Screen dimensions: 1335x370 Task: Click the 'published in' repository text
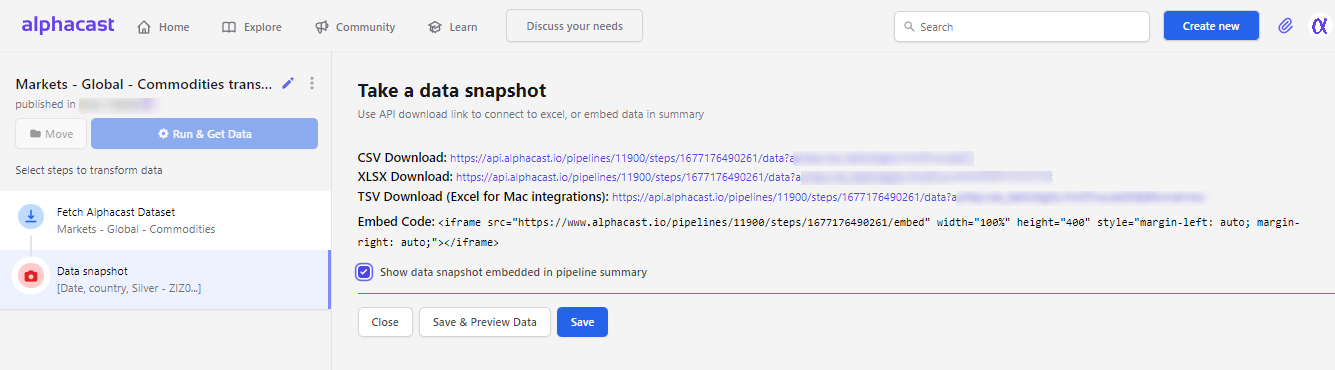click(x=45, y=104)
